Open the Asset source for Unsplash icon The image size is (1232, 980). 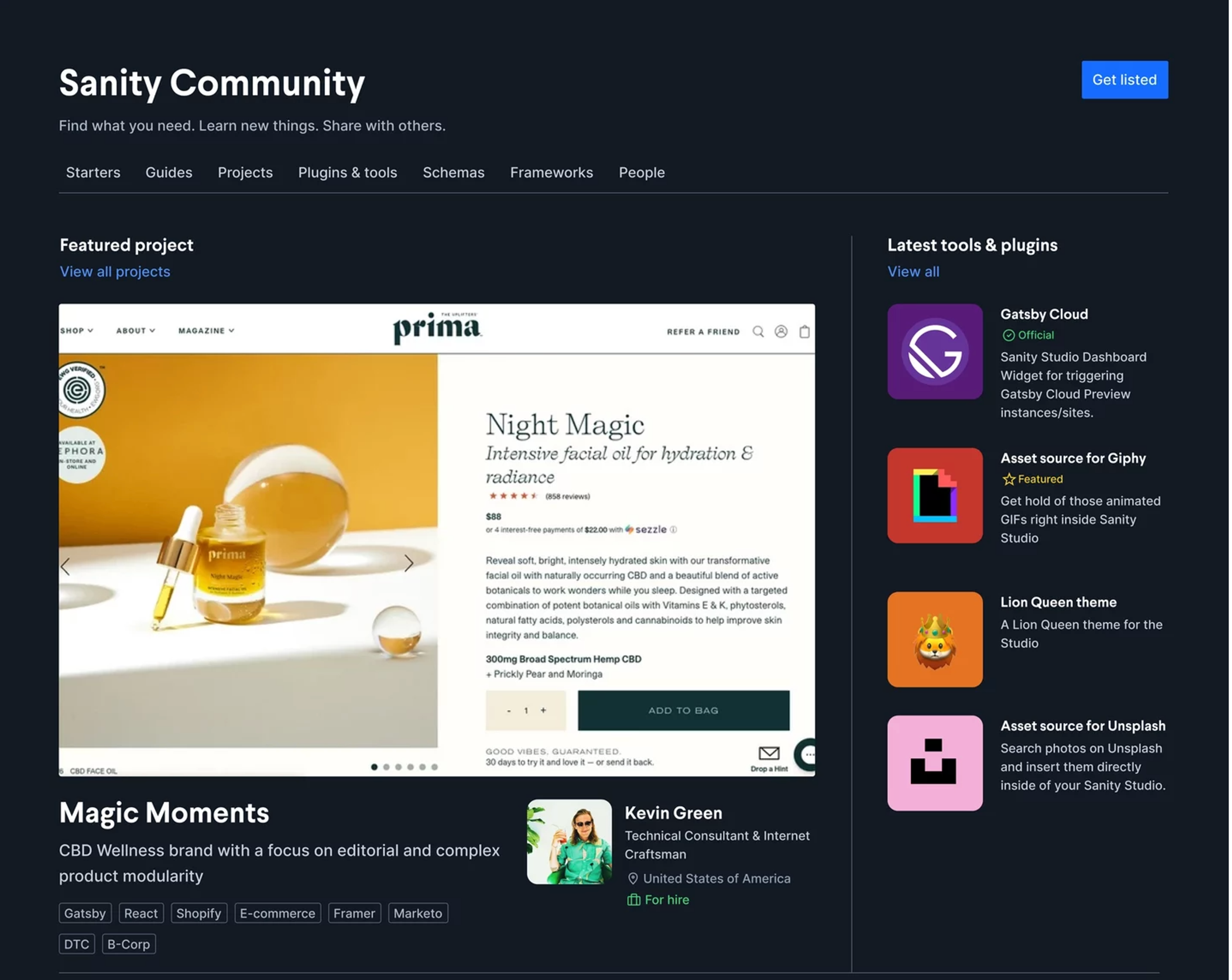pyautogui.click(x=935, y=763)
